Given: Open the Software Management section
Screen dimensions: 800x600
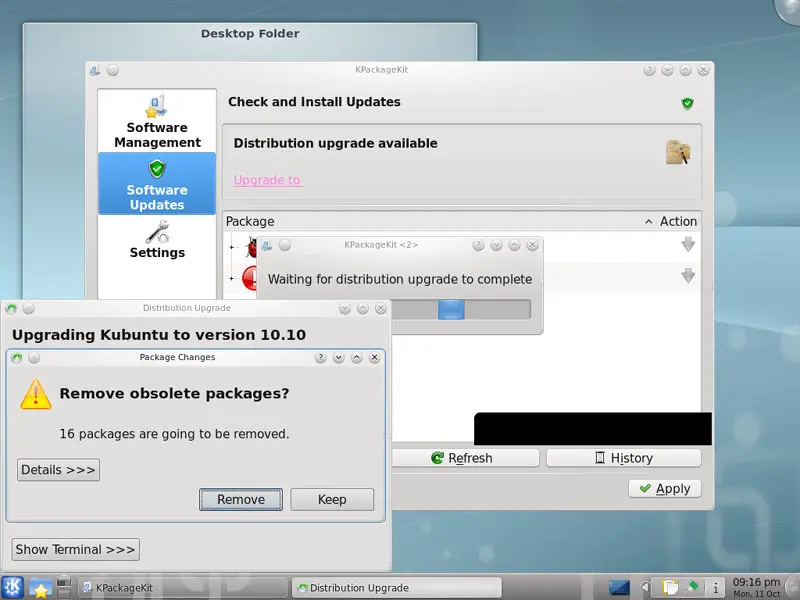Looking at the screenshot, I should (x=157, y=122).
